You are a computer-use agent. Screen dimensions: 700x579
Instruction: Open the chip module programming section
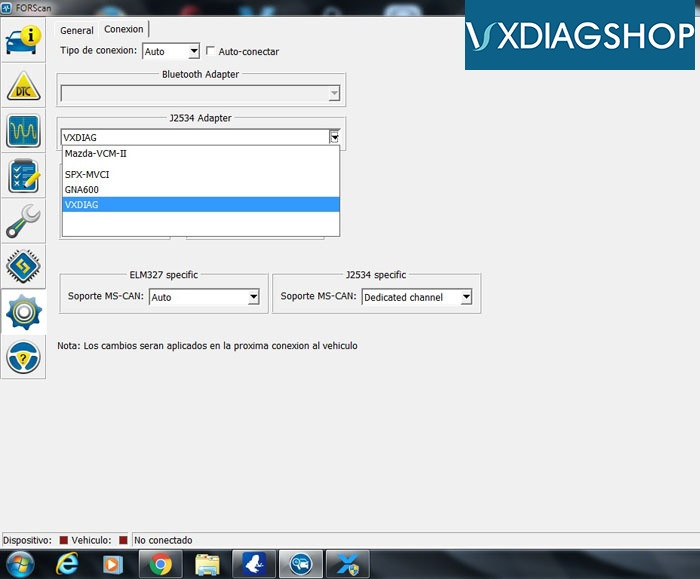tap(22, 266)
